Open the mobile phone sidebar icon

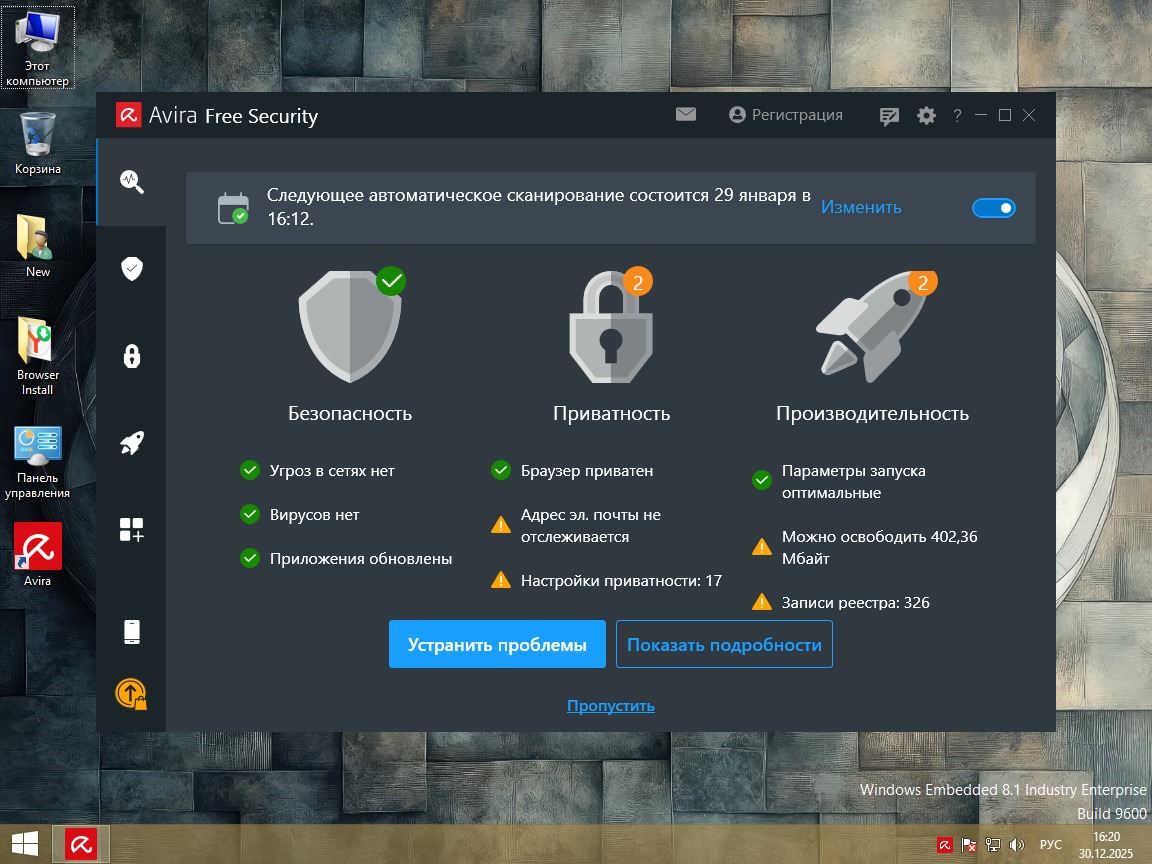click(x=132, y=632)
